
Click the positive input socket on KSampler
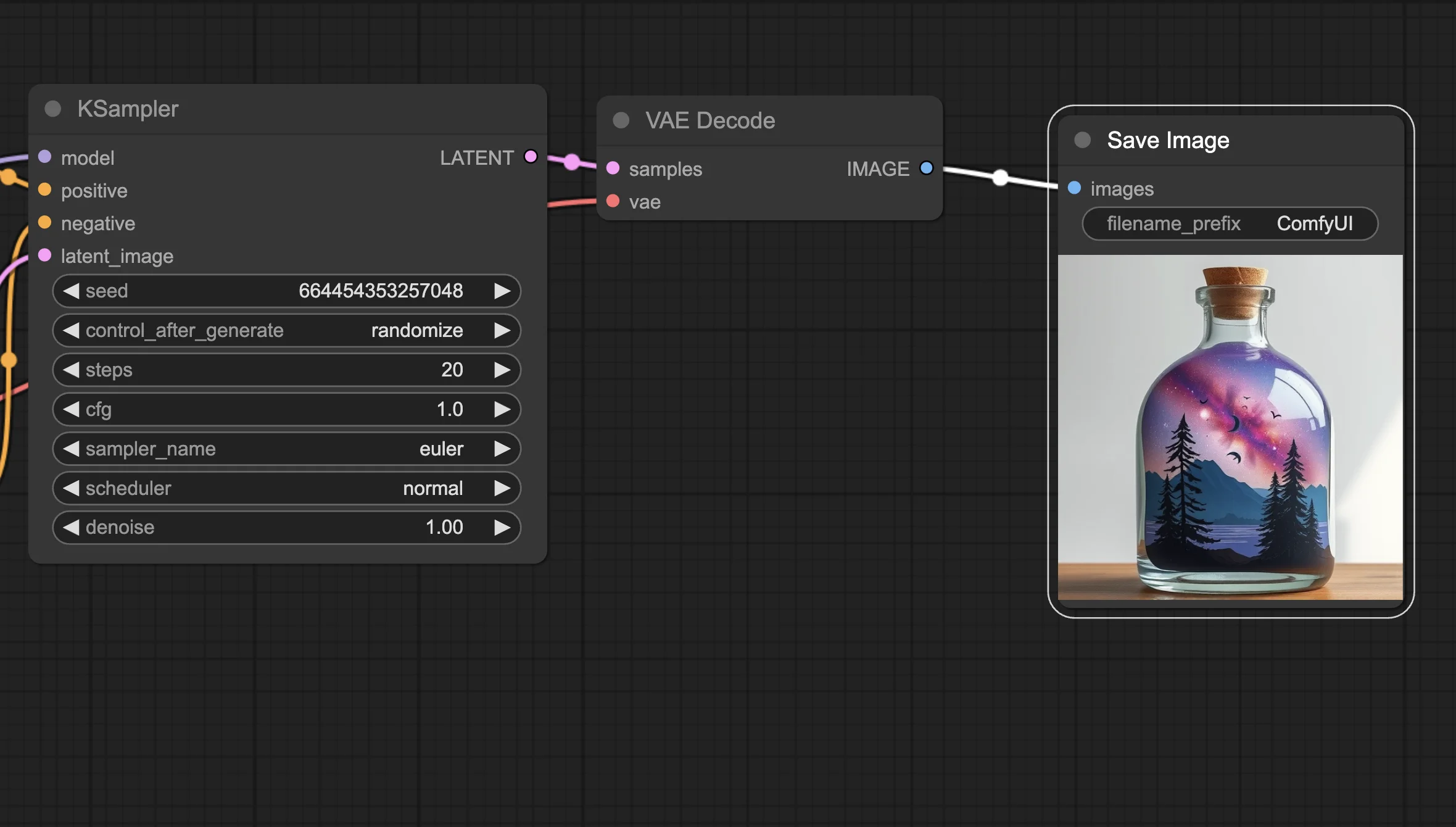click(44, 189)
